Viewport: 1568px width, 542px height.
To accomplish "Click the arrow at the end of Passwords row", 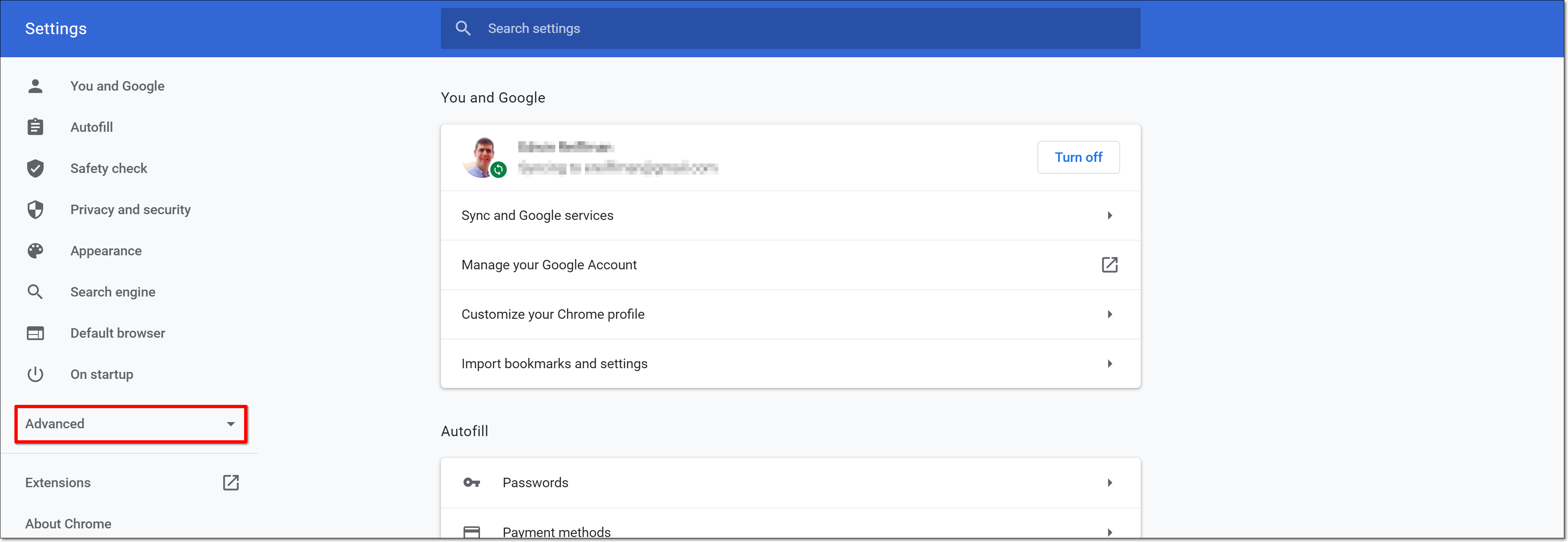I will point(1110,482).
